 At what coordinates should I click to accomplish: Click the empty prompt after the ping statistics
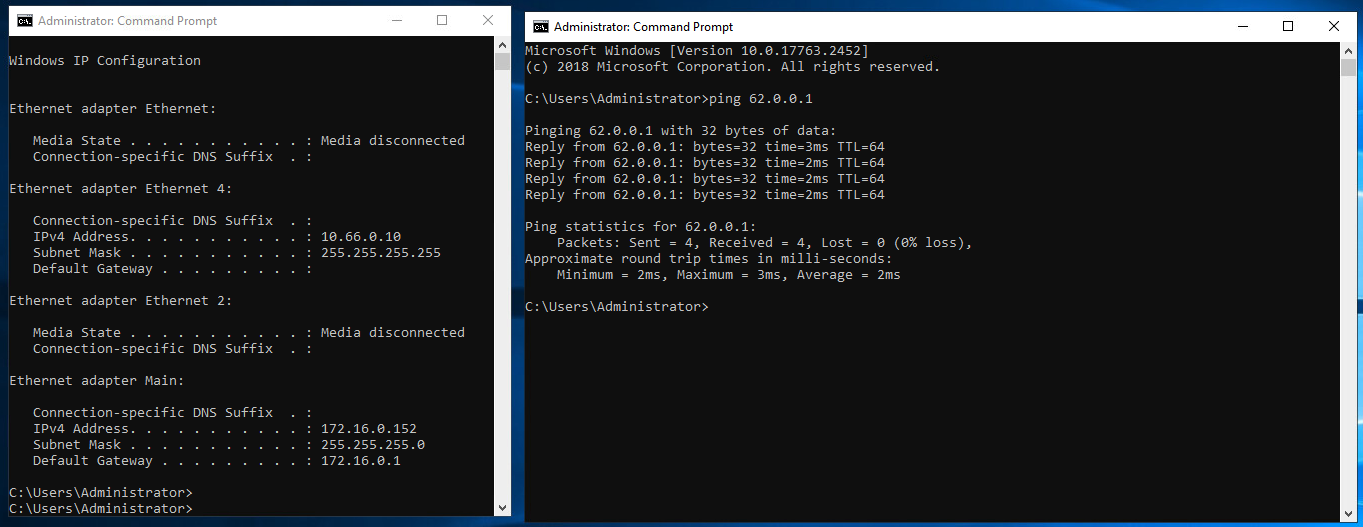(616, 307)
